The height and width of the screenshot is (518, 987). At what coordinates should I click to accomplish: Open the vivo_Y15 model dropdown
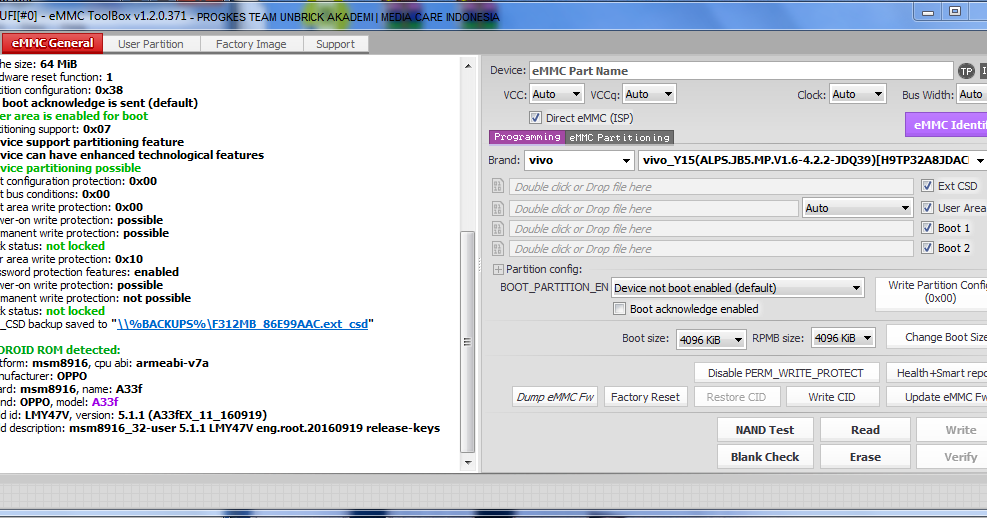(813, 160)
